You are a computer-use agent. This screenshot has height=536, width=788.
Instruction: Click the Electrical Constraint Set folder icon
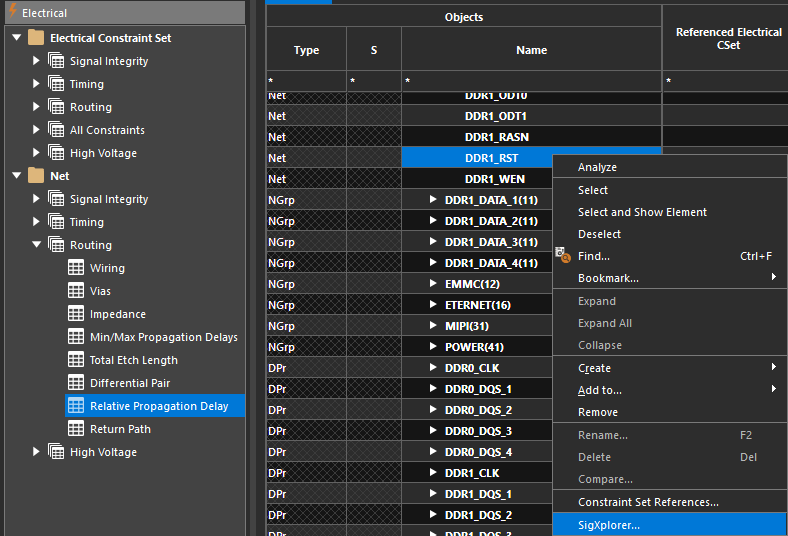click(x=36, y=38)
